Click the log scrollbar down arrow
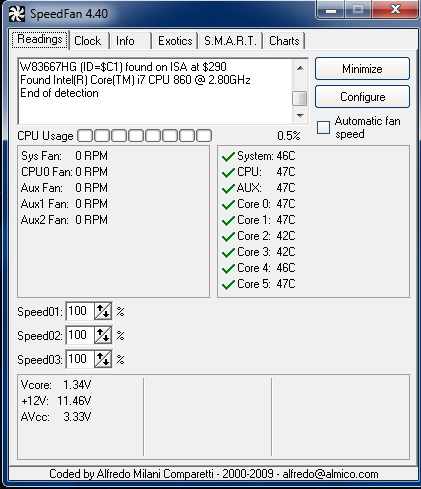This screenshot has height=489, width=421. 300,116
